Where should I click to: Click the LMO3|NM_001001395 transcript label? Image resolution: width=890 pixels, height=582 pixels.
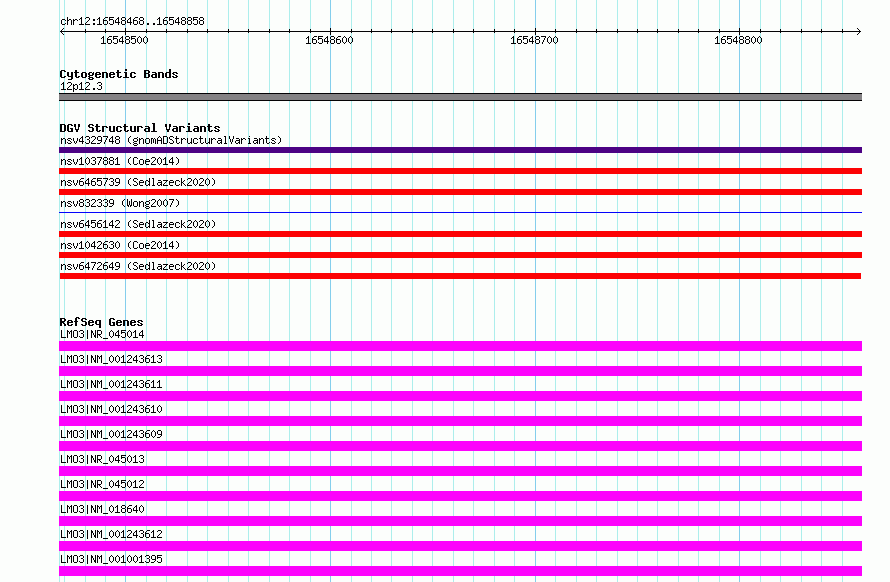pyautogui.click(x=111, y=559)
